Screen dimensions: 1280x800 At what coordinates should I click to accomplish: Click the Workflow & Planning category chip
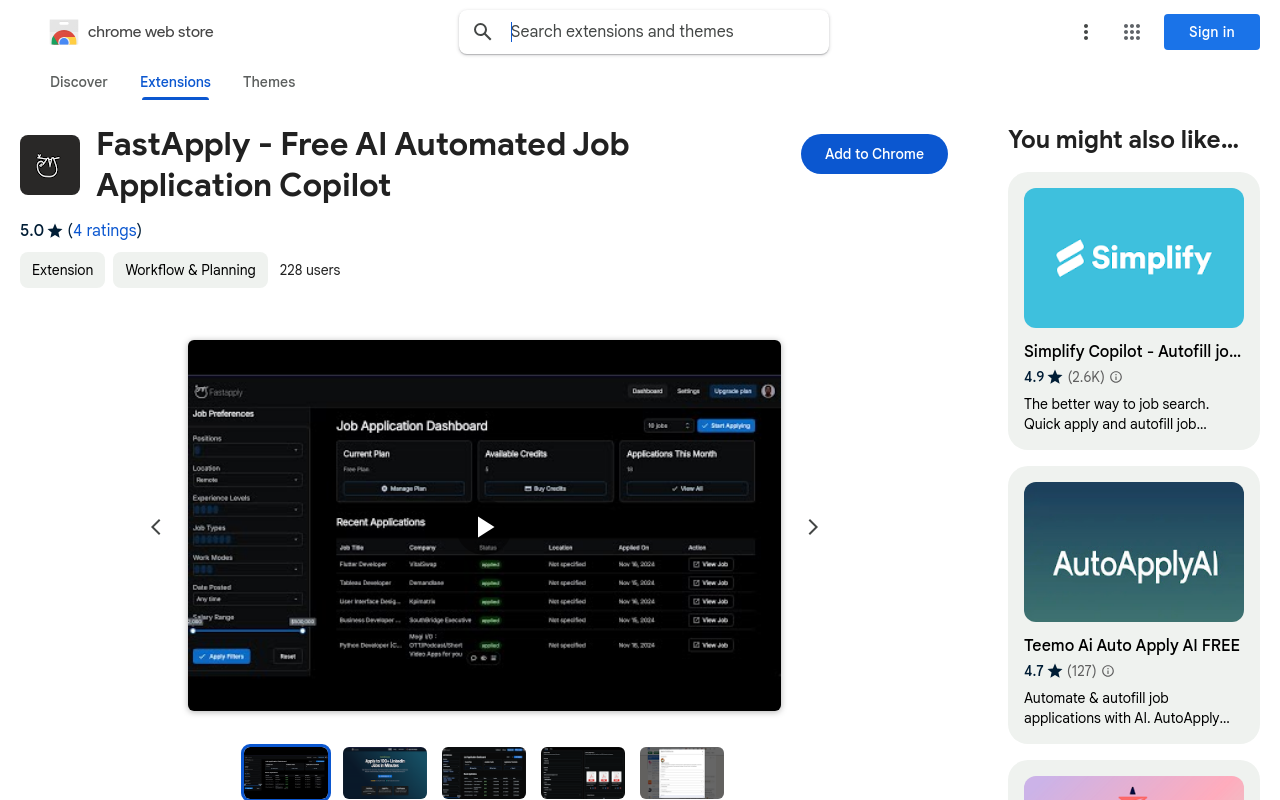coord(190,270)
